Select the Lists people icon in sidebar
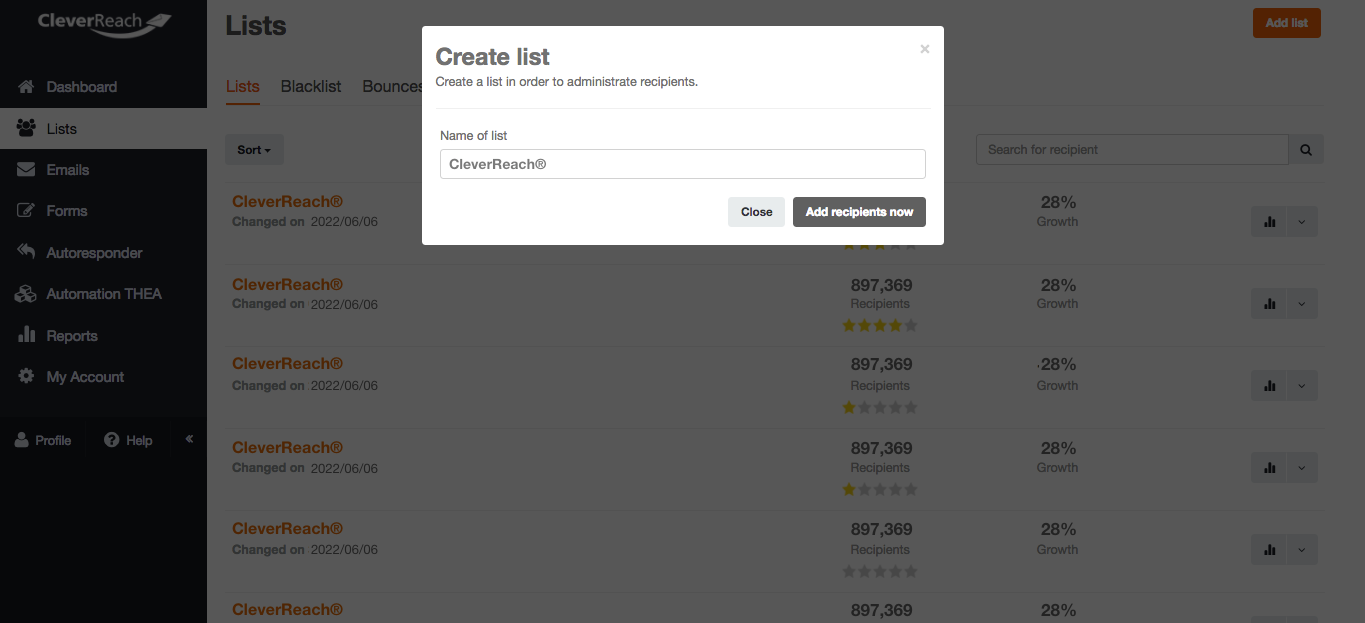 tap(27, 128)
